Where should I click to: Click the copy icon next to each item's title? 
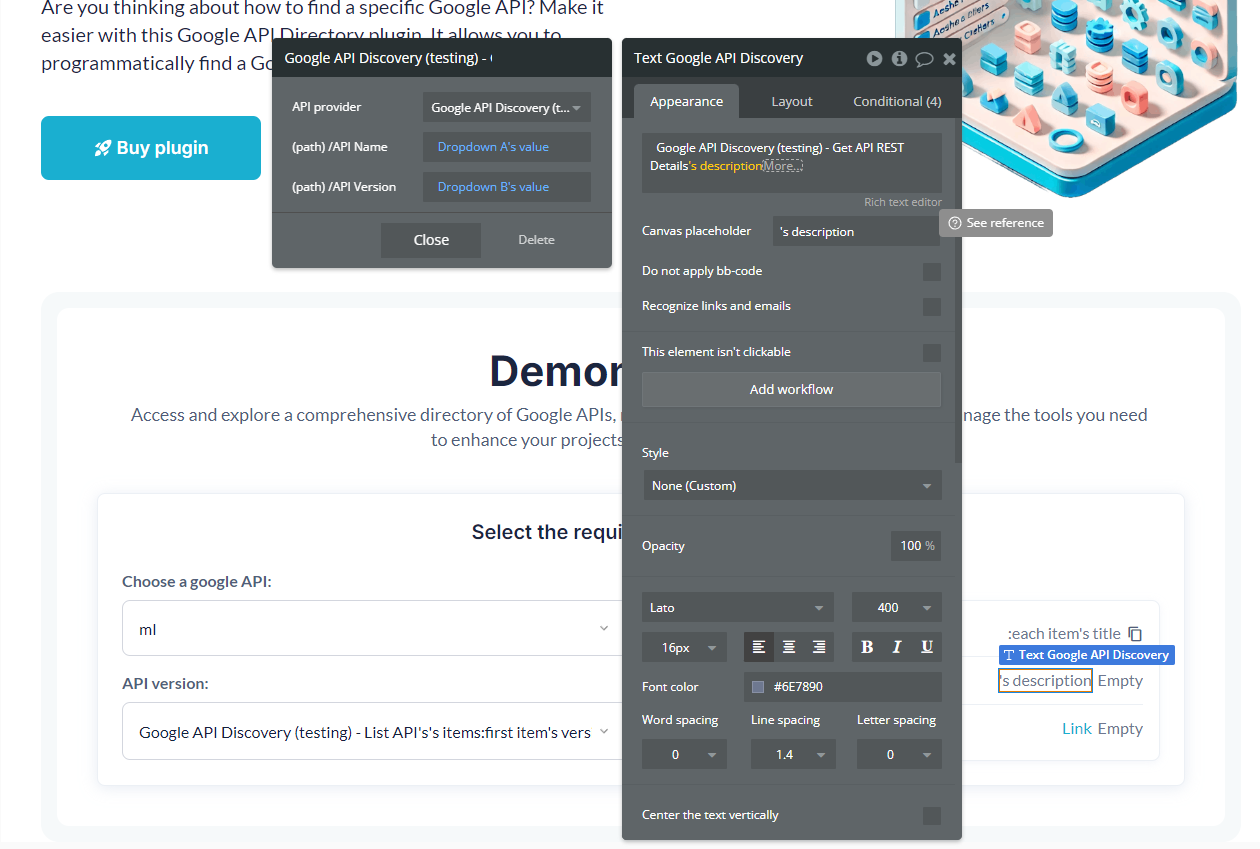tap(1135, 633)
